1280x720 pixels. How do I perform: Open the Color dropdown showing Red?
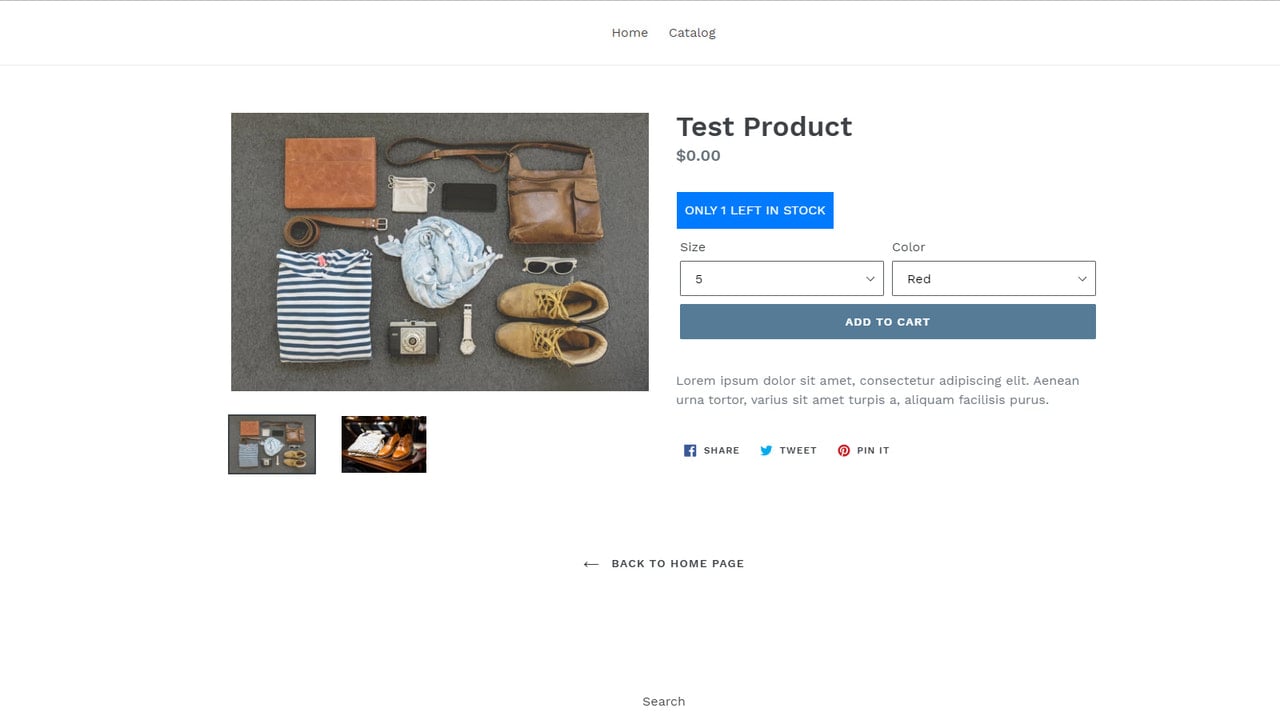pos(994,279)
